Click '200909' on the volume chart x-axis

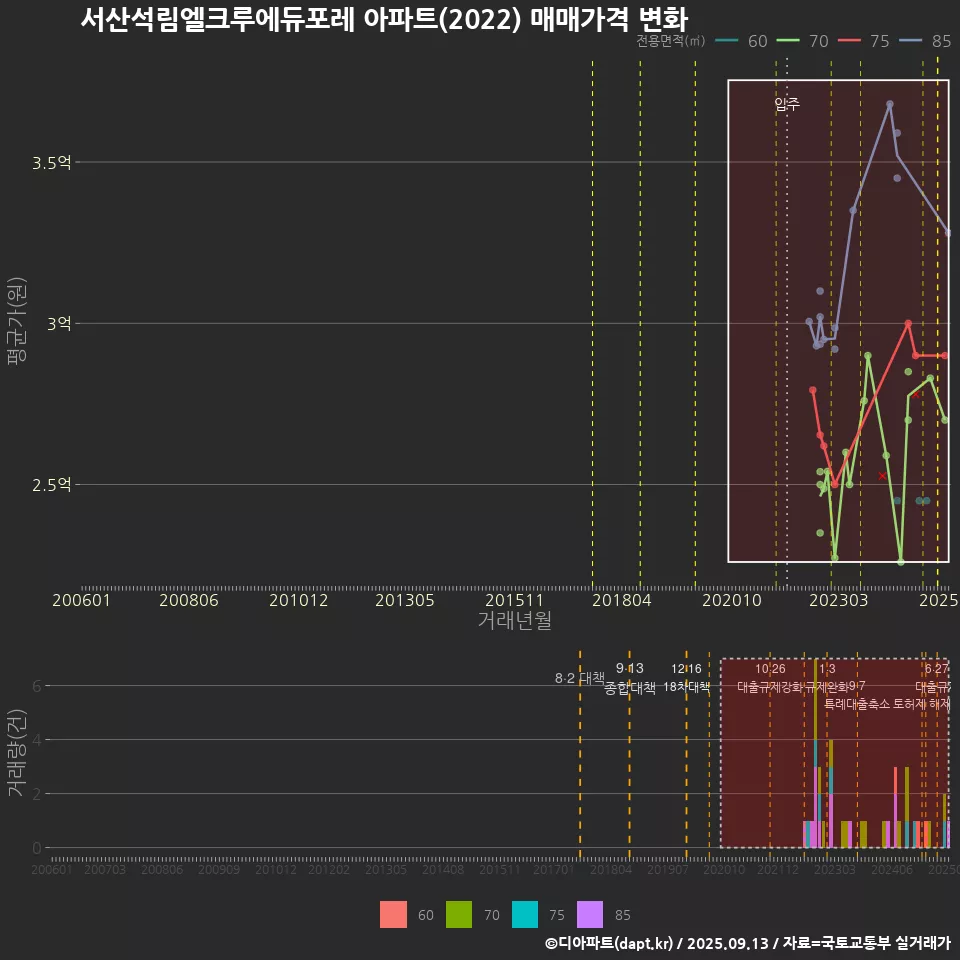(219, 869)
